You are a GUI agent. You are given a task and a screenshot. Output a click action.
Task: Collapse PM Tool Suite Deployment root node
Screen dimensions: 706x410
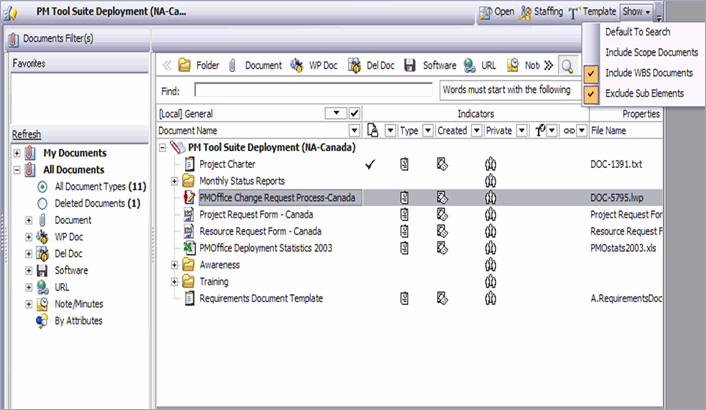coord(163,148)
